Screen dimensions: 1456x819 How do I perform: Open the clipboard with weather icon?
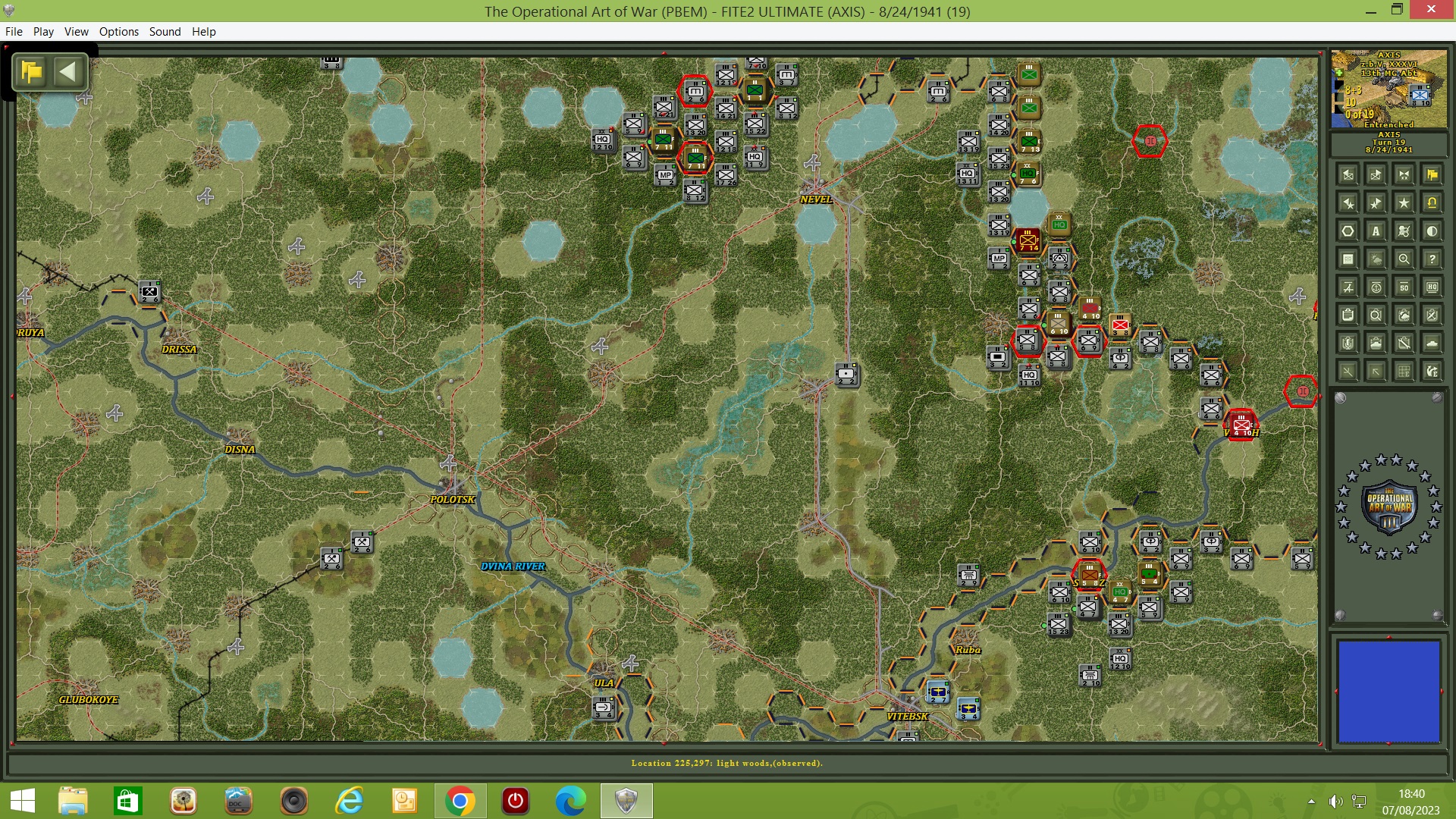1404,315
